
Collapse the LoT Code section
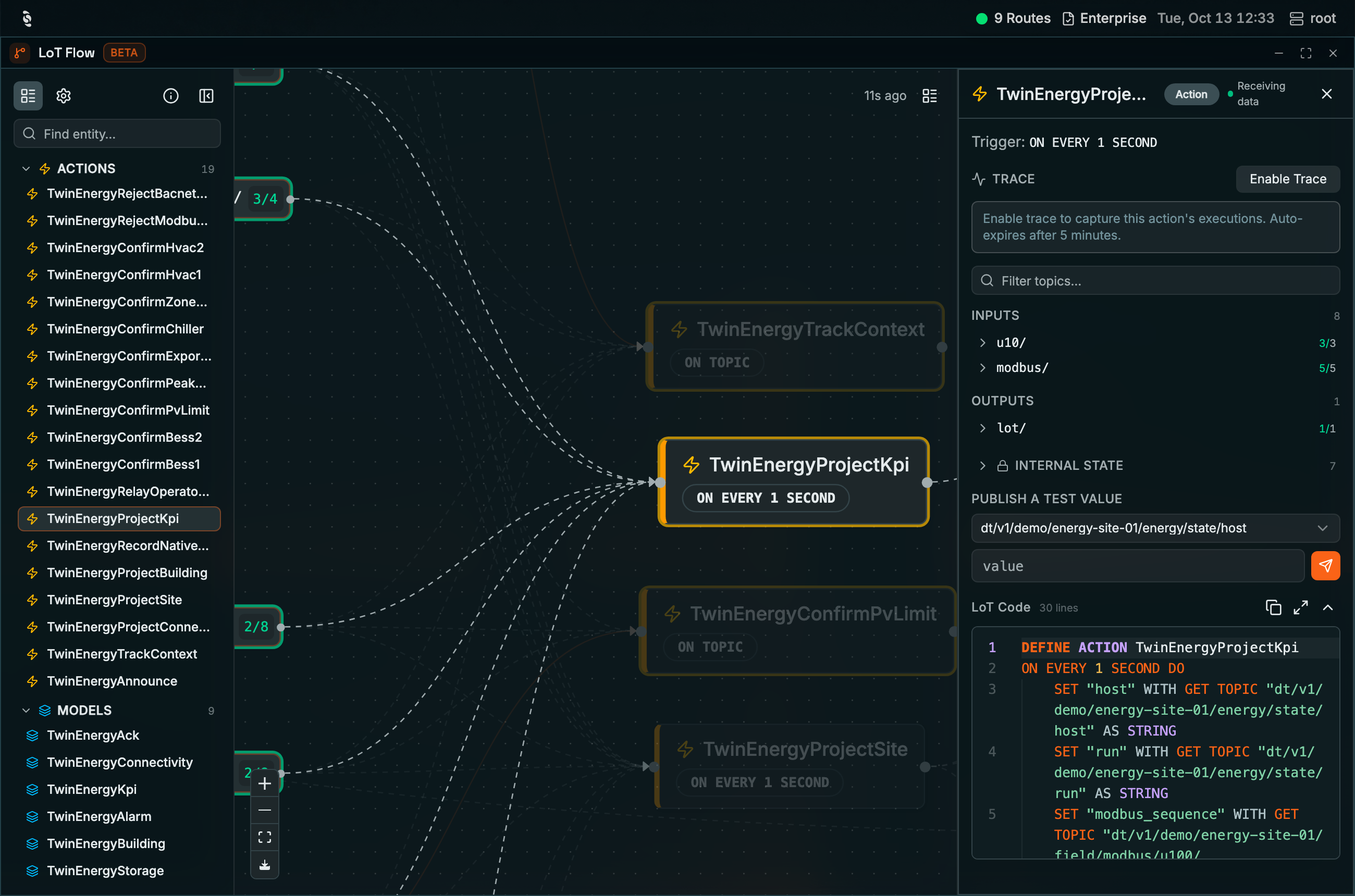point(1328,607)
